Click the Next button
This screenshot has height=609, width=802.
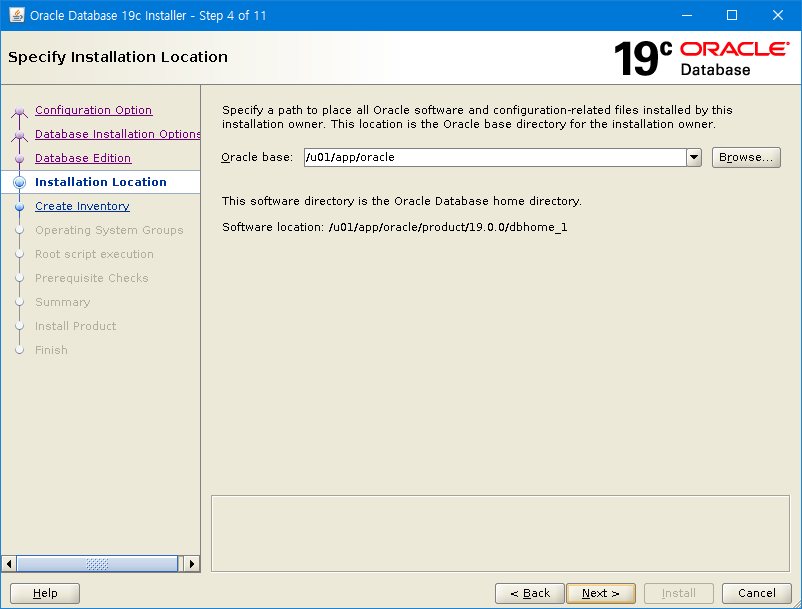pyautogui.click(x=600, y=593)
